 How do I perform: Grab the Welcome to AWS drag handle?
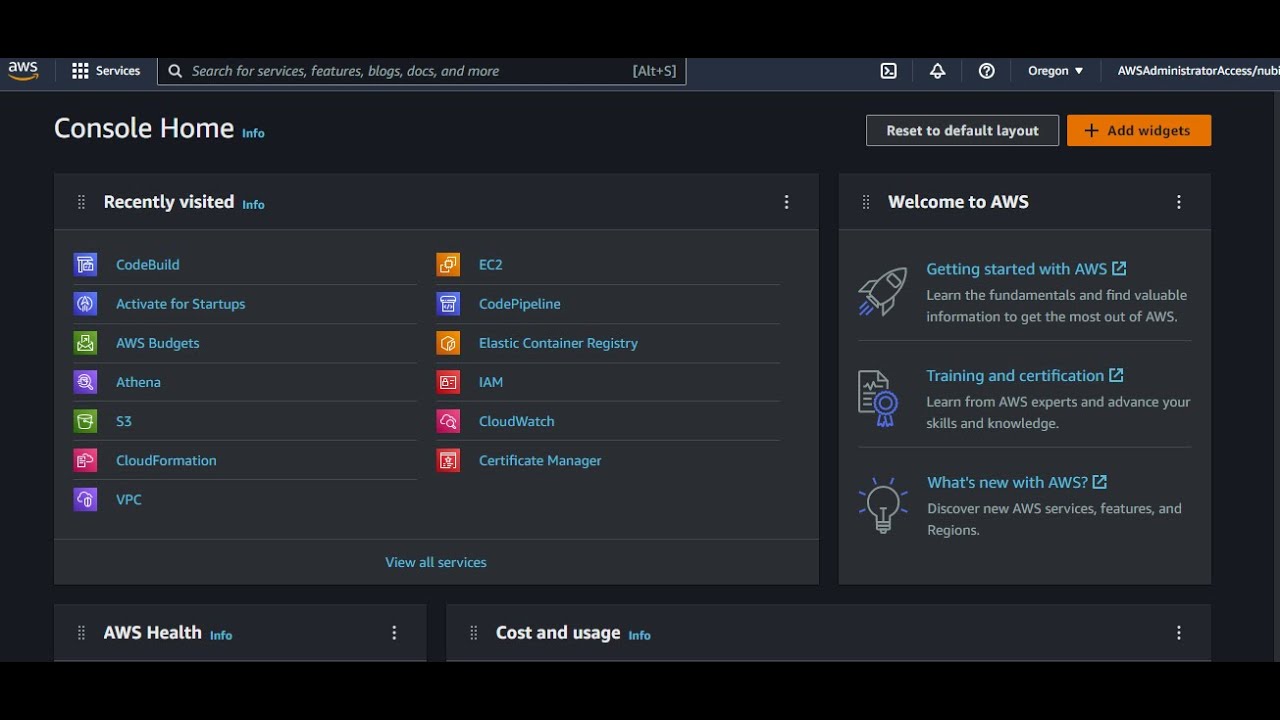[866, 202]
